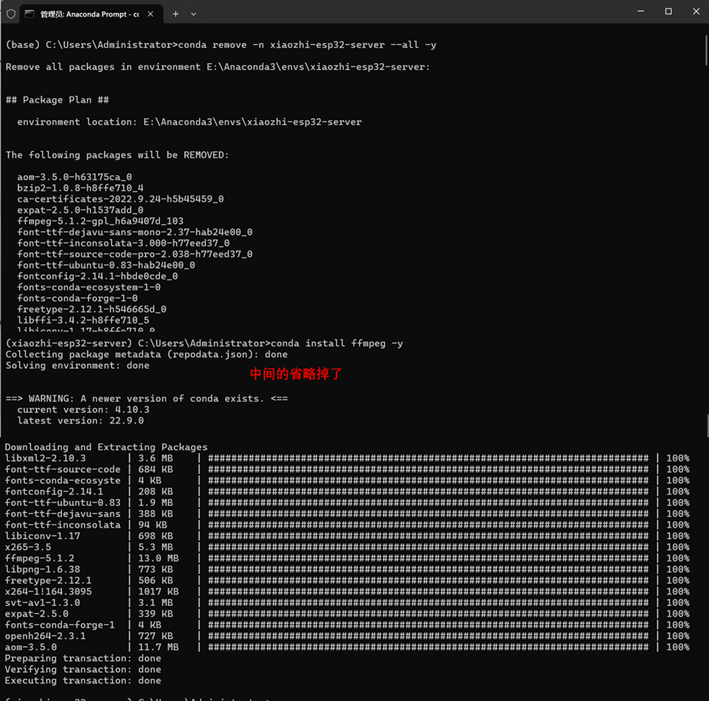Click the latest version 22.9.0 line

(x=80, y=421)
